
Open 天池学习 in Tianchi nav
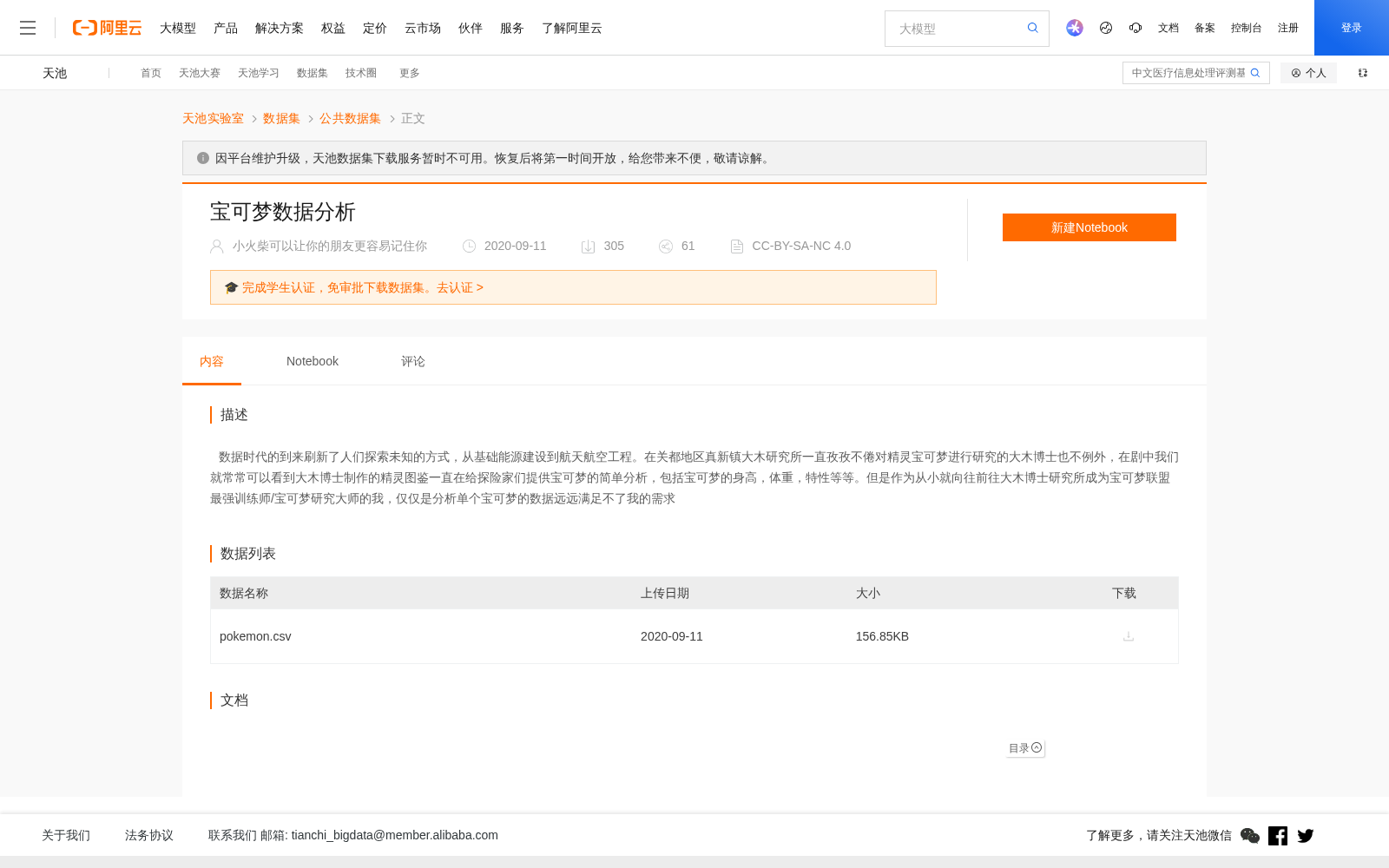[259, 73]
